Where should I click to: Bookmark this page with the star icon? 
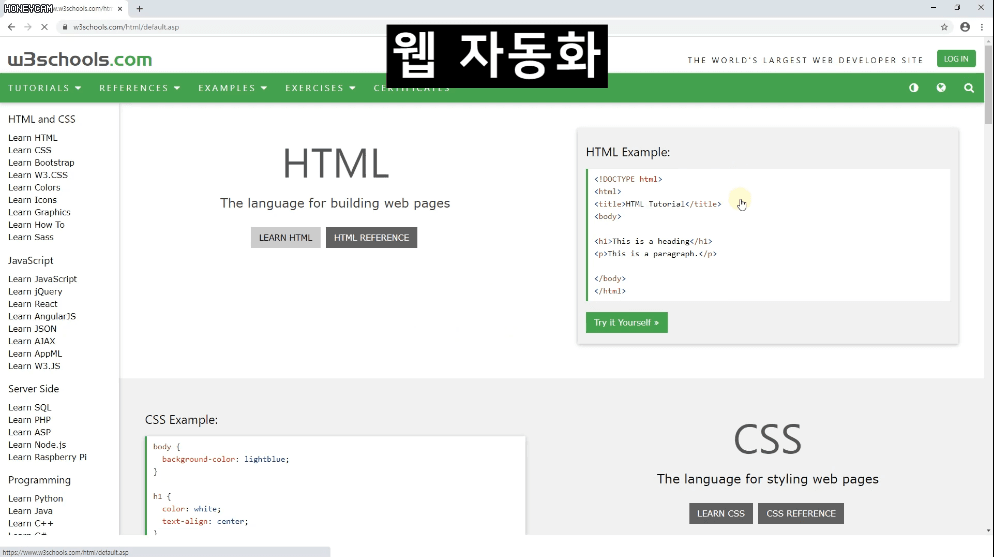945,27
